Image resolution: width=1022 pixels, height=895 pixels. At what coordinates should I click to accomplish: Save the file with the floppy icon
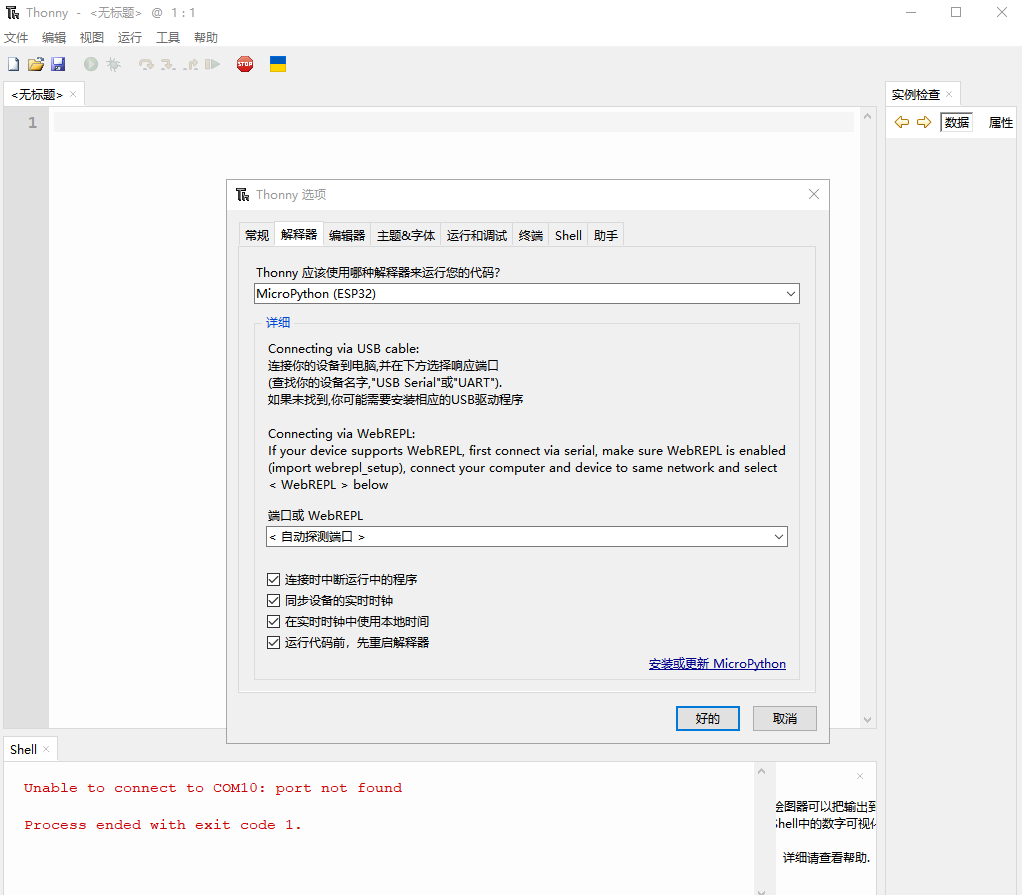[x=58, y=64]
